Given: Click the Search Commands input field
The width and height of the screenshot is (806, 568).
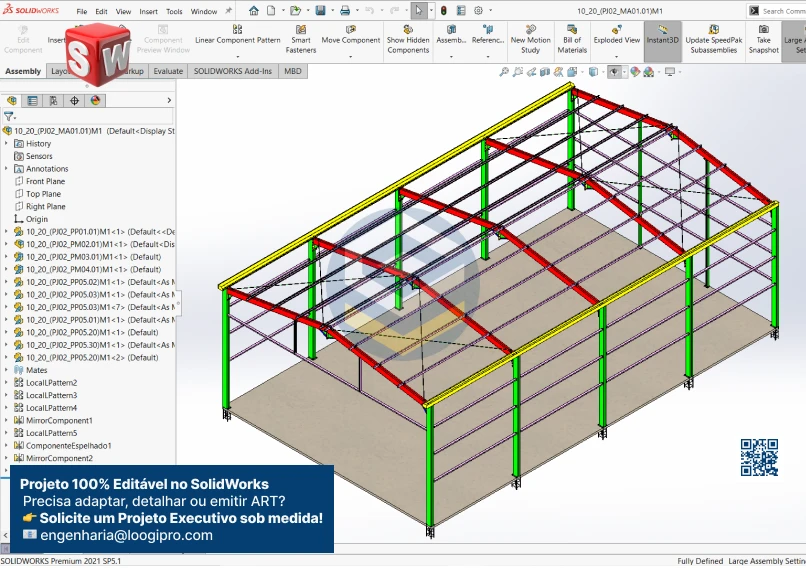Looking at the screenshot, I should tap(783, 11).
